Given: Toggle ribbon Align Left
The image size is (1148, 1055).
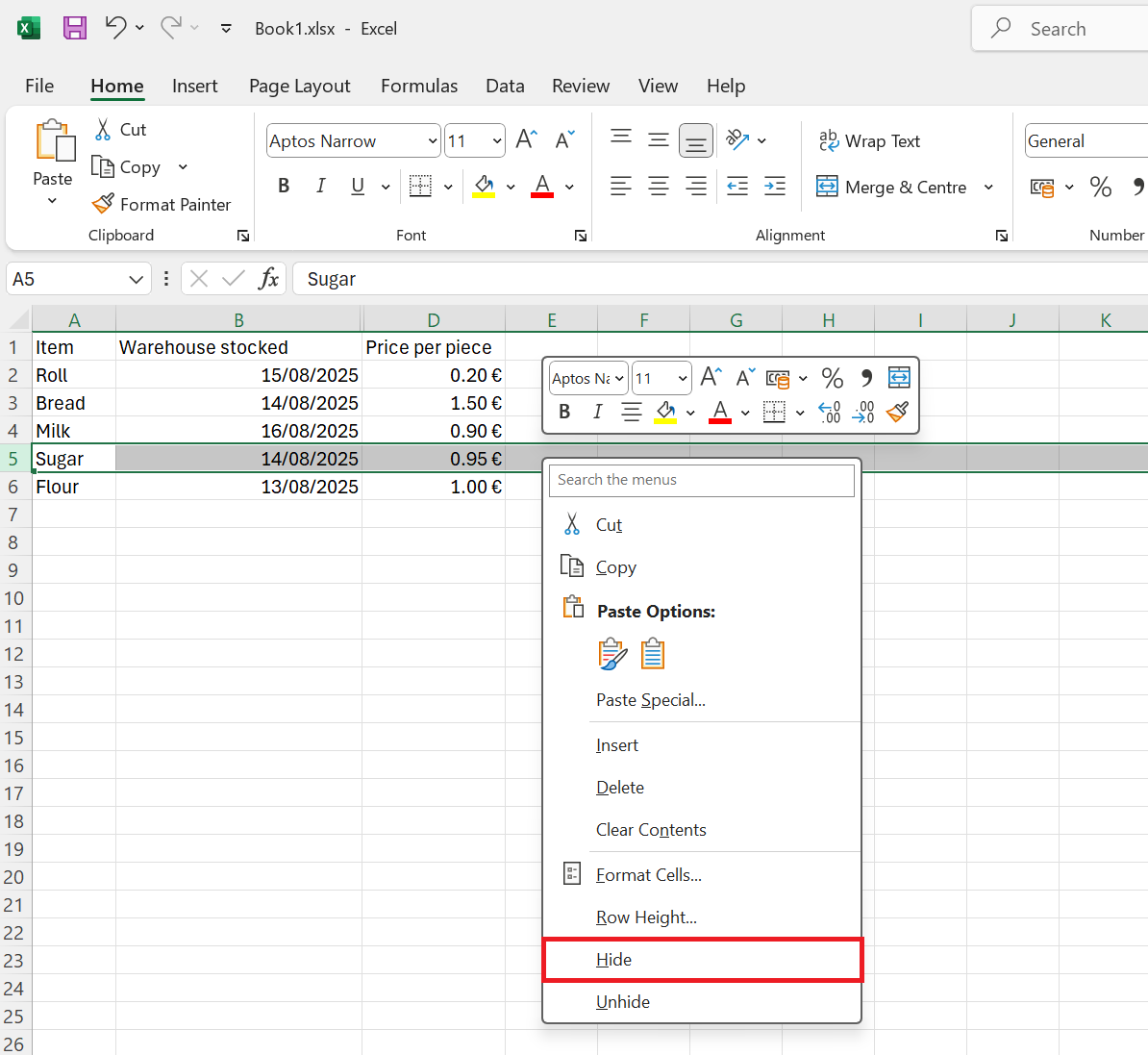Looking at the screenshot, I should tap(621, 186).
